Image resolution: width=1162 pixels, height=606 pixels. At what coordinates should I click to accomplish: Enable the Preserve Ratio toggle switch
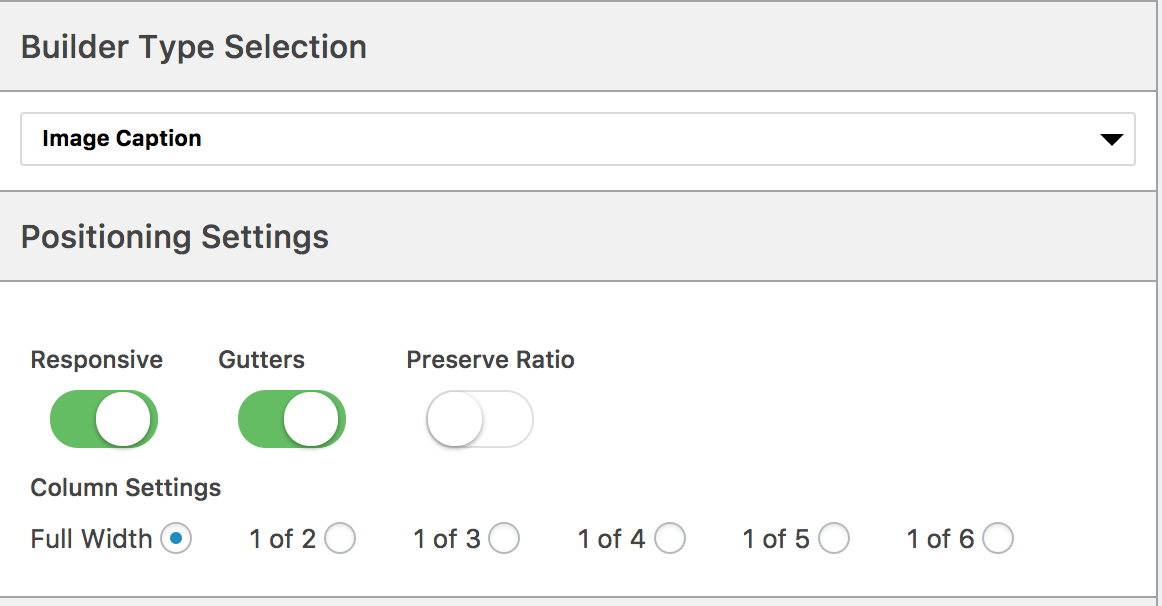point(479,419)
